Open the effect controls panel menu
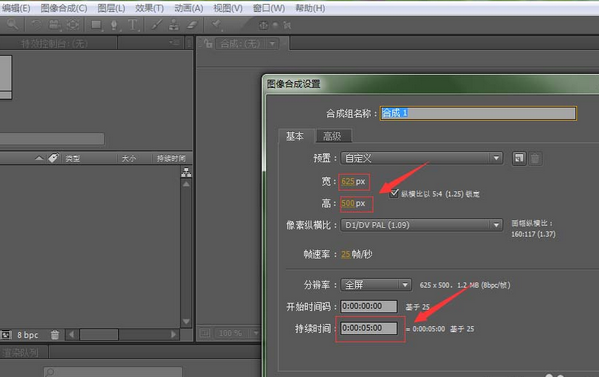 tap(175, 43)
